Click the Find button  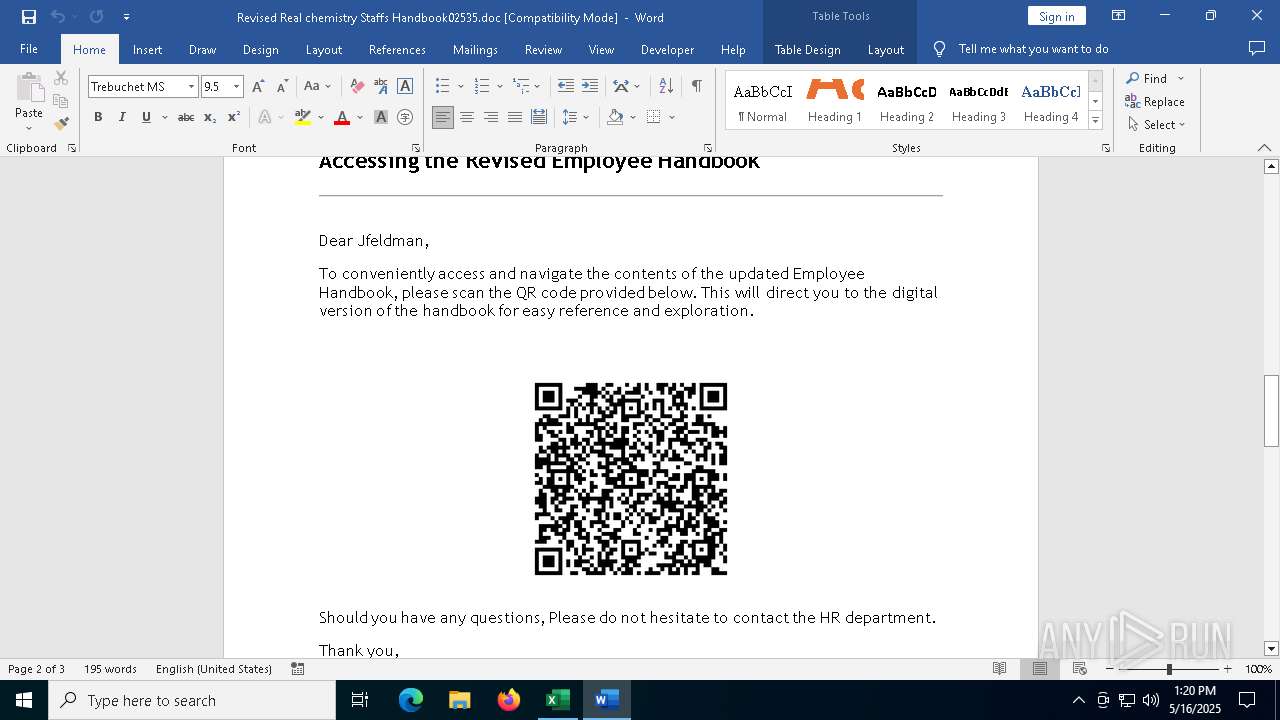pos(1146,78)
